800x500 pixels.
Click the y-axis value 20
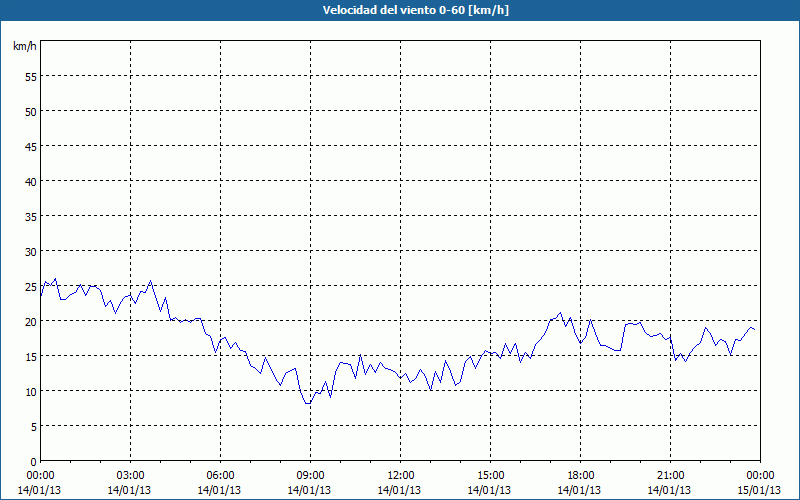click(x=31, y=323)
